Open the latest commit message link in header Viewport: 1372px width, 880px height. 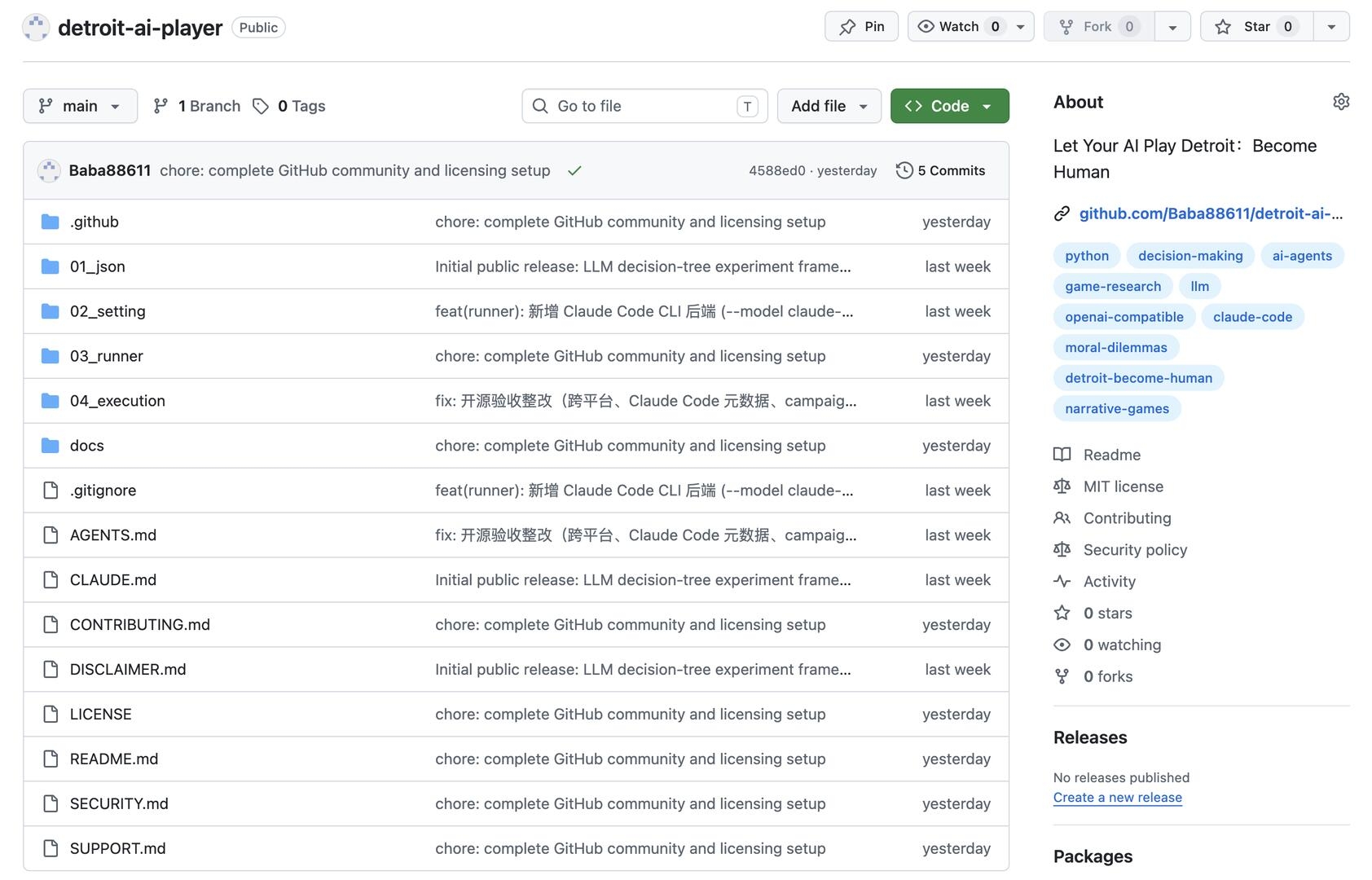355,170
